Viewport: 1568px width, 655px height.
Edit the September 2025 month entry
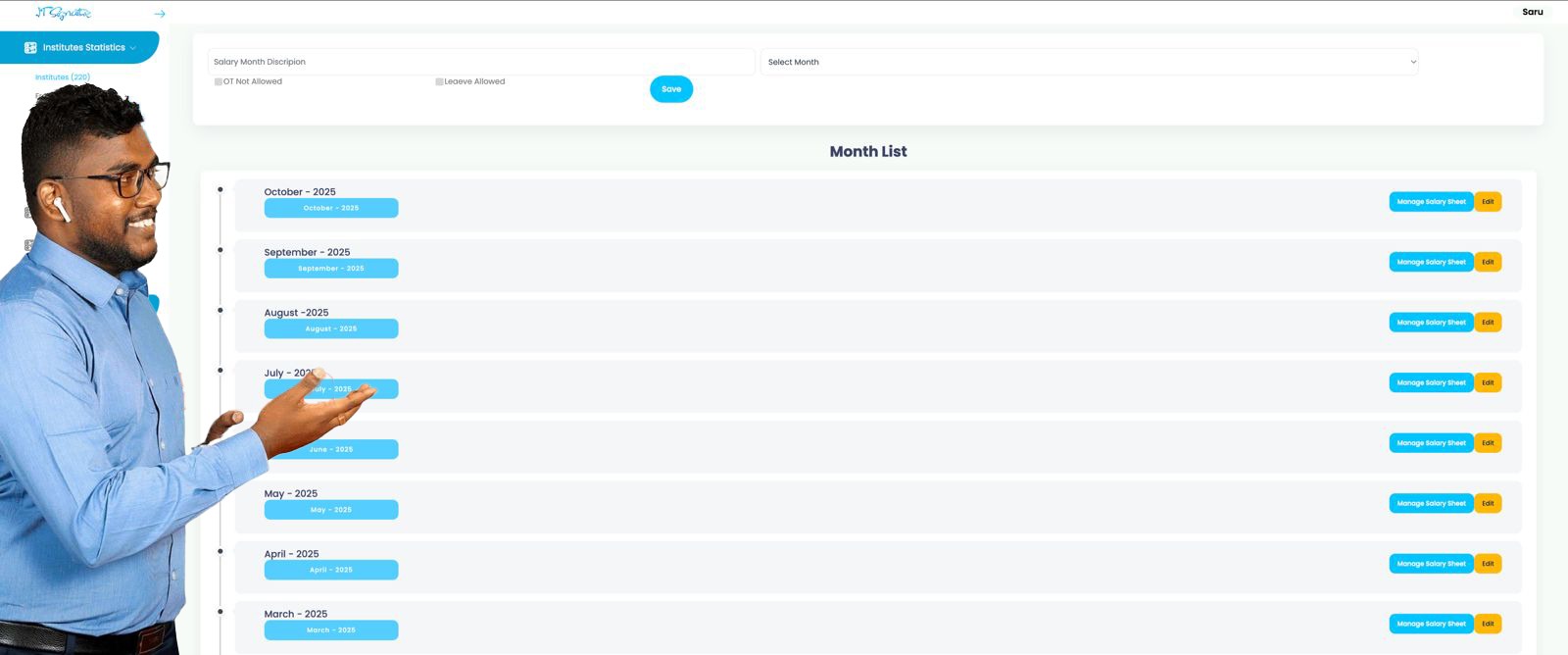tap(1488, 262)
